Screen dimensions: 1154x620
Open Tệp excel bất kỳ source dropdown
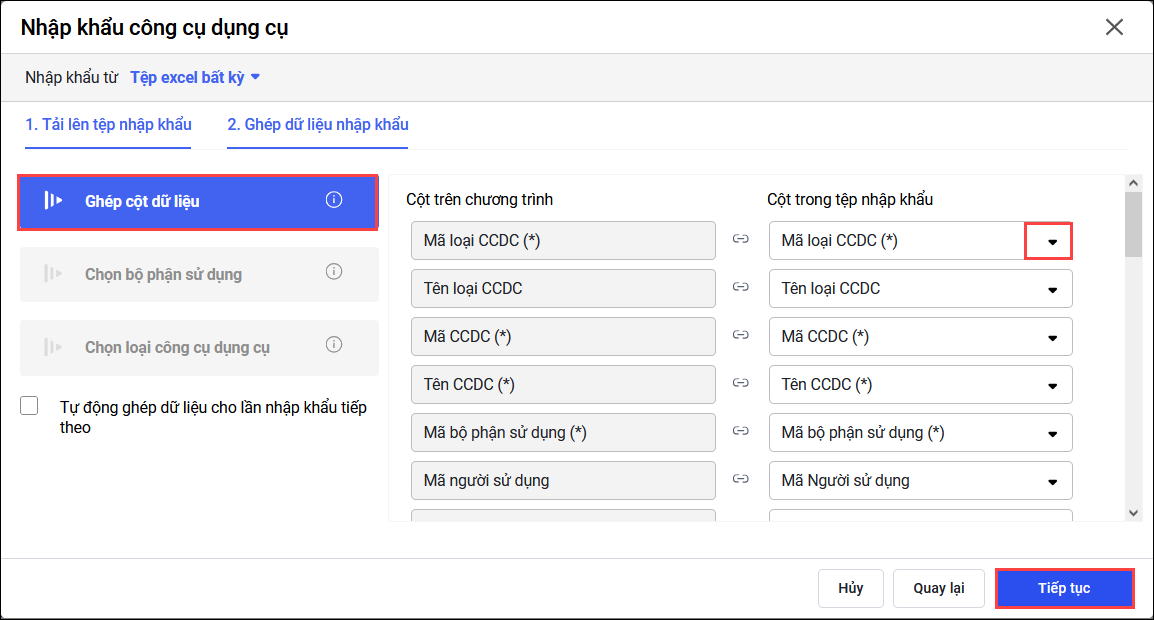[x=196, y=77]
